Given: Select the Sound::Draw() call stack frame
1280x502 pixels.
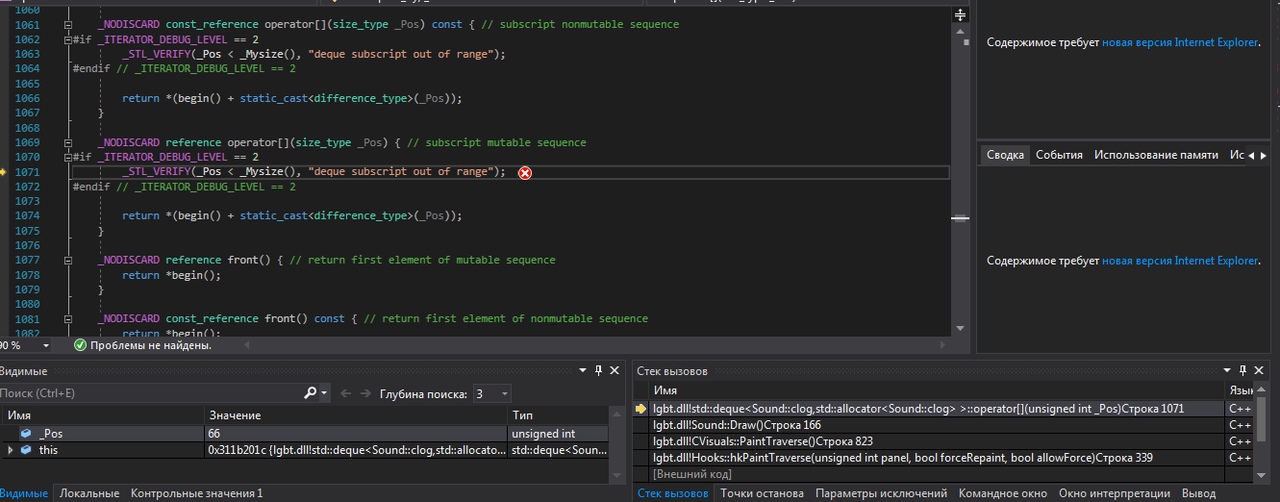Looking at the screenshot, I should click(737, 425).
